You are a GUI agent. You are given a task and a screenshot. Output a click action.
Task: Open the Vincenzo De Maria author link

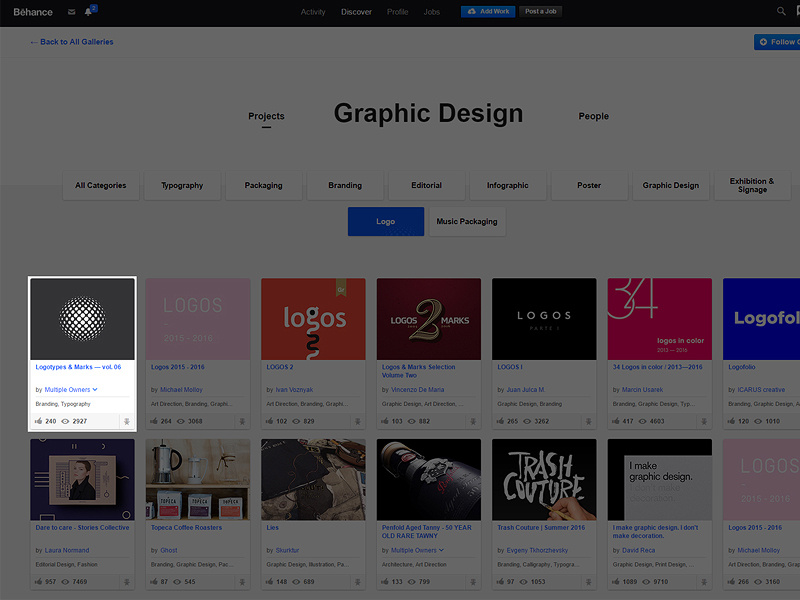pos(417,389)
